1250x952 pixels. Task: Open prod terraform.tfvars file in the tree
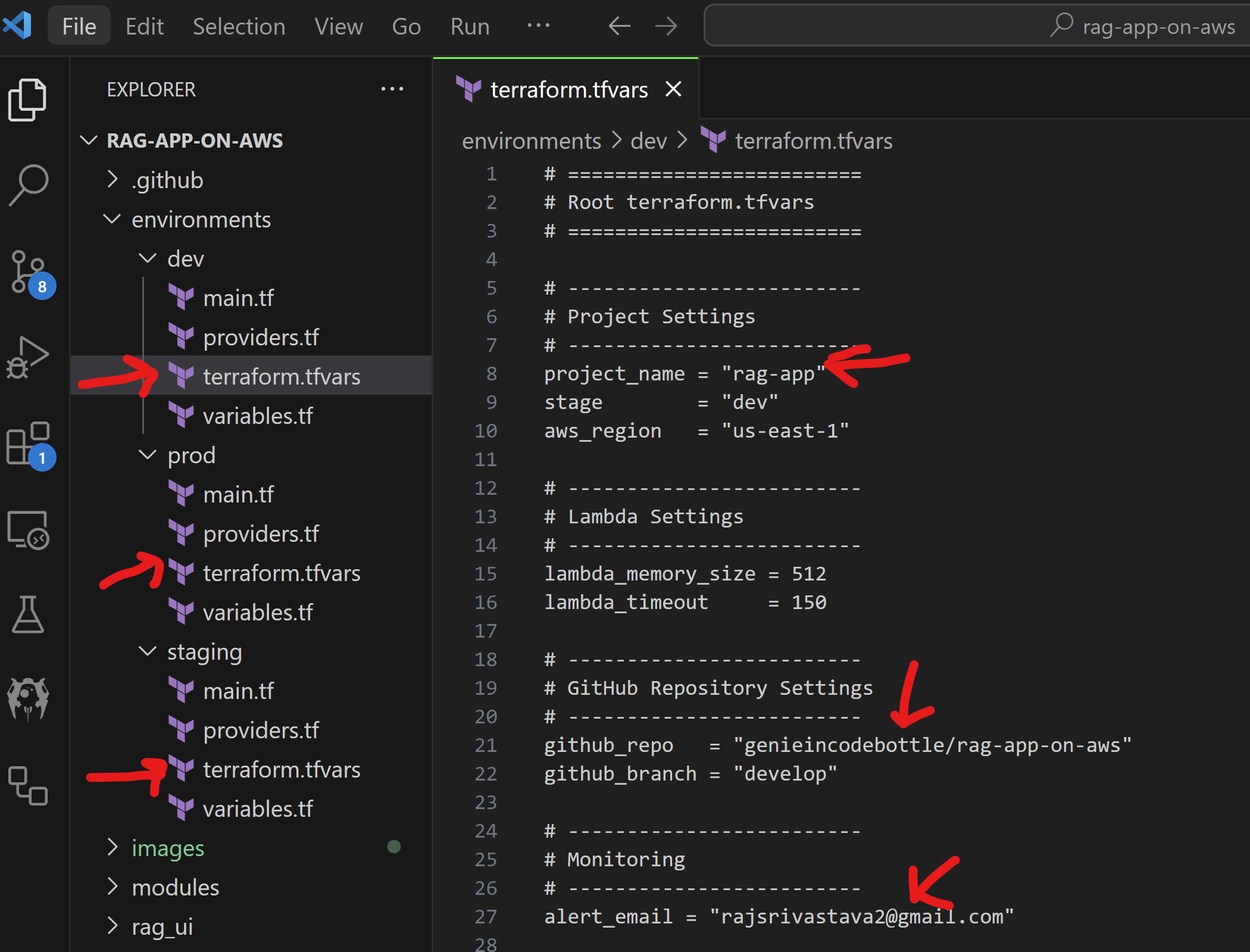281,573
